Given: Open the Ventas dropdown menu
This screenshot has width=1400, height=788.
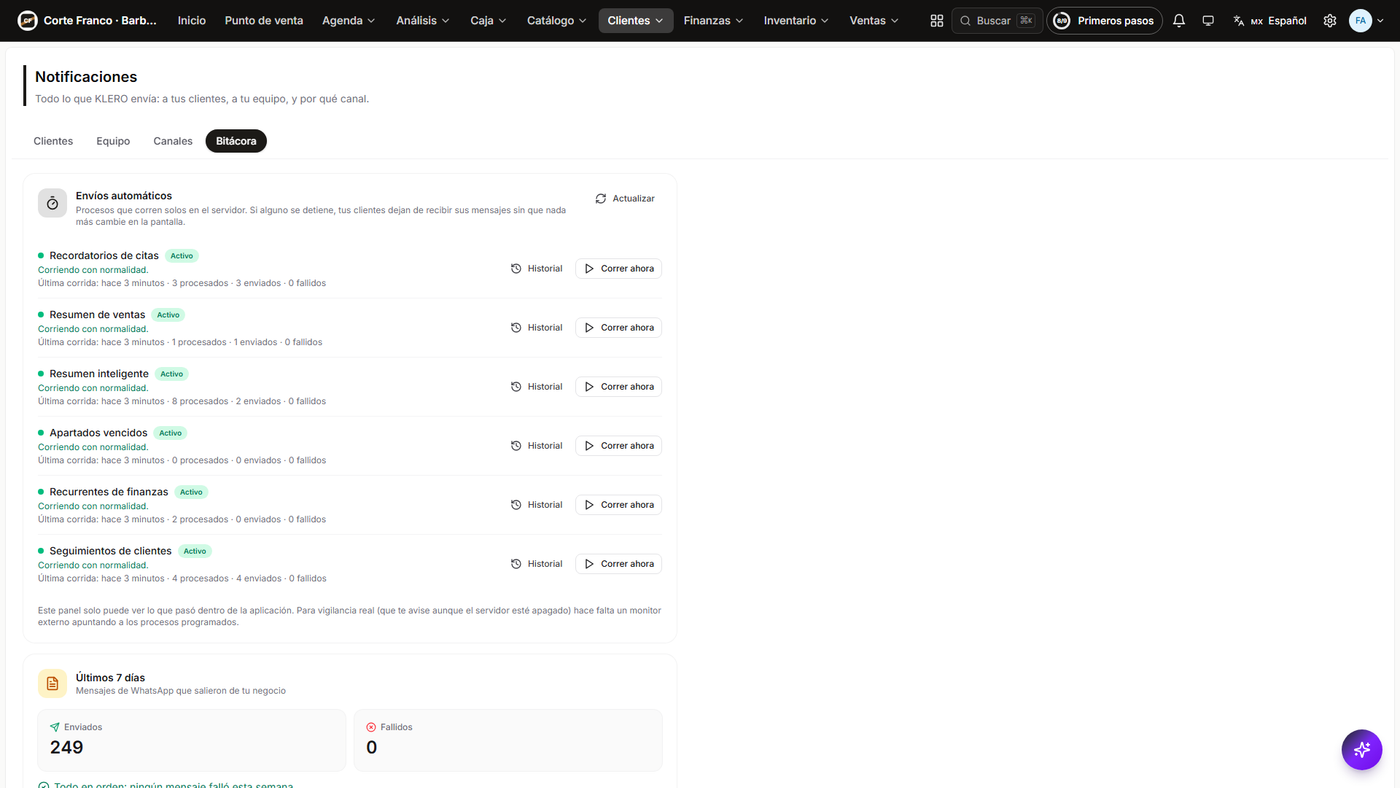Looking at the screenshot, I should (x=874, y=20).
